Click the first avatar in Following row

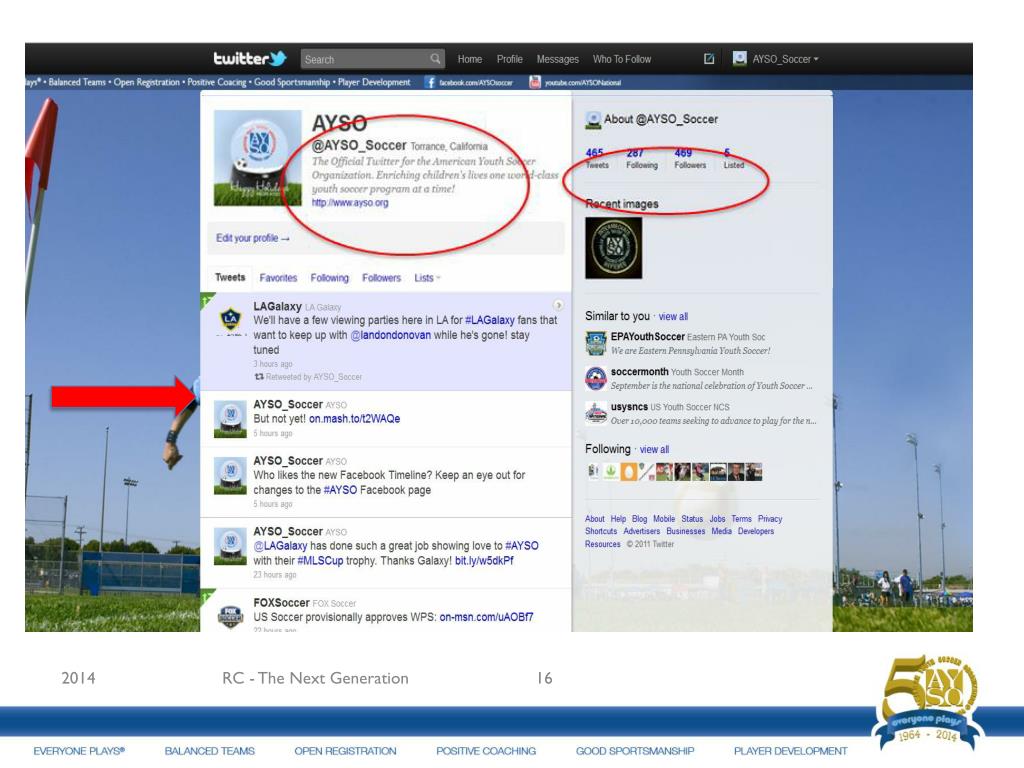[593, 472]
